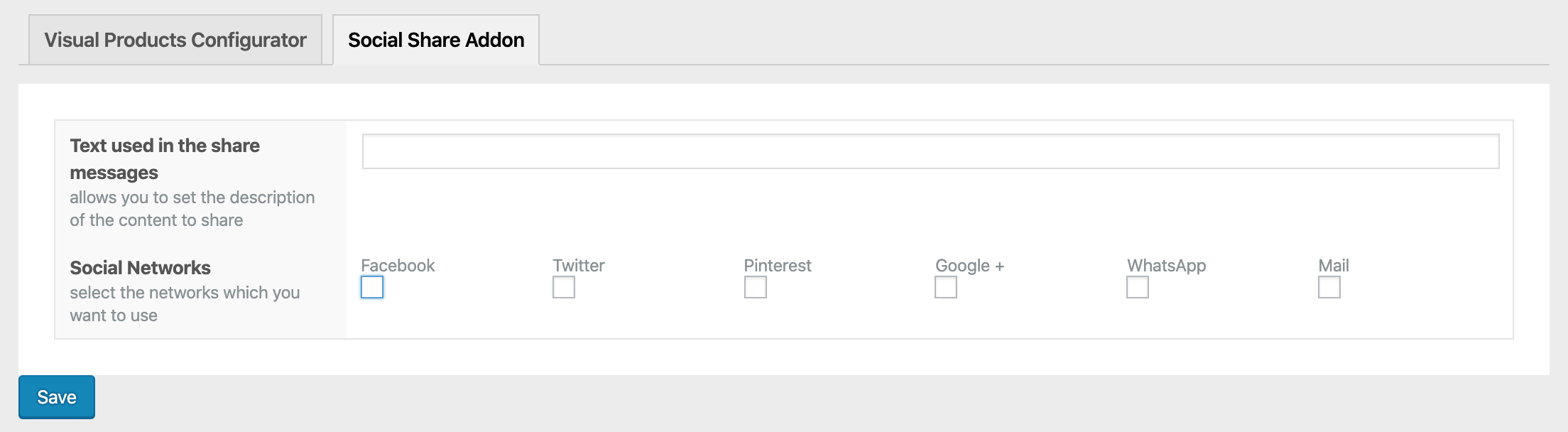
Task: Focus the share messages text field
Action: pyautogui.click(x=930, y=151)
